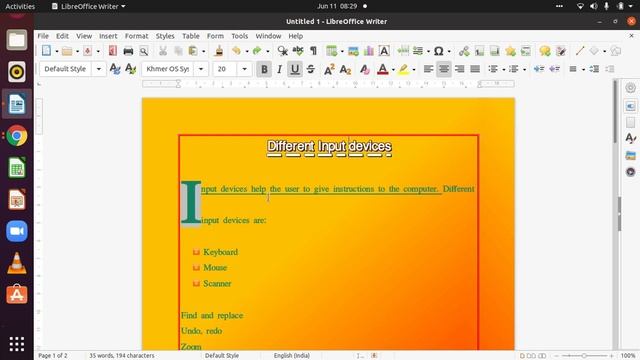Apply the red font color
Screen dimensions: 640x360
point(382,69)
